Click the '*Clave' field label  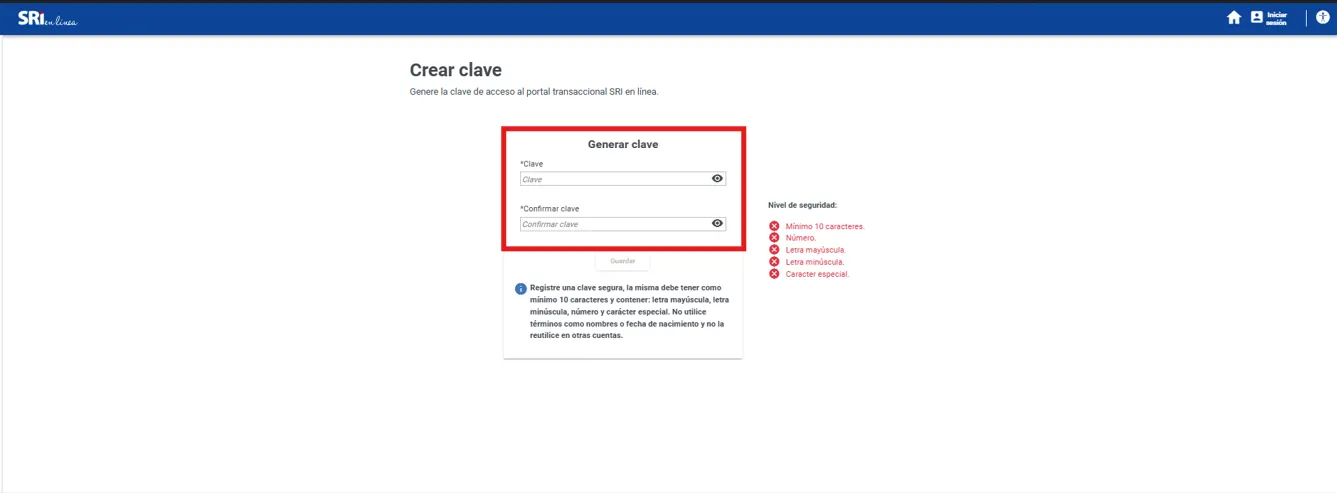[x=532, y=163]
